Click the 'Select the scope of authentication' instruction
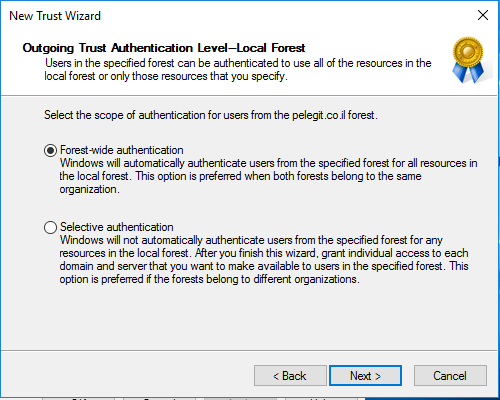 [x=211, y=115]
